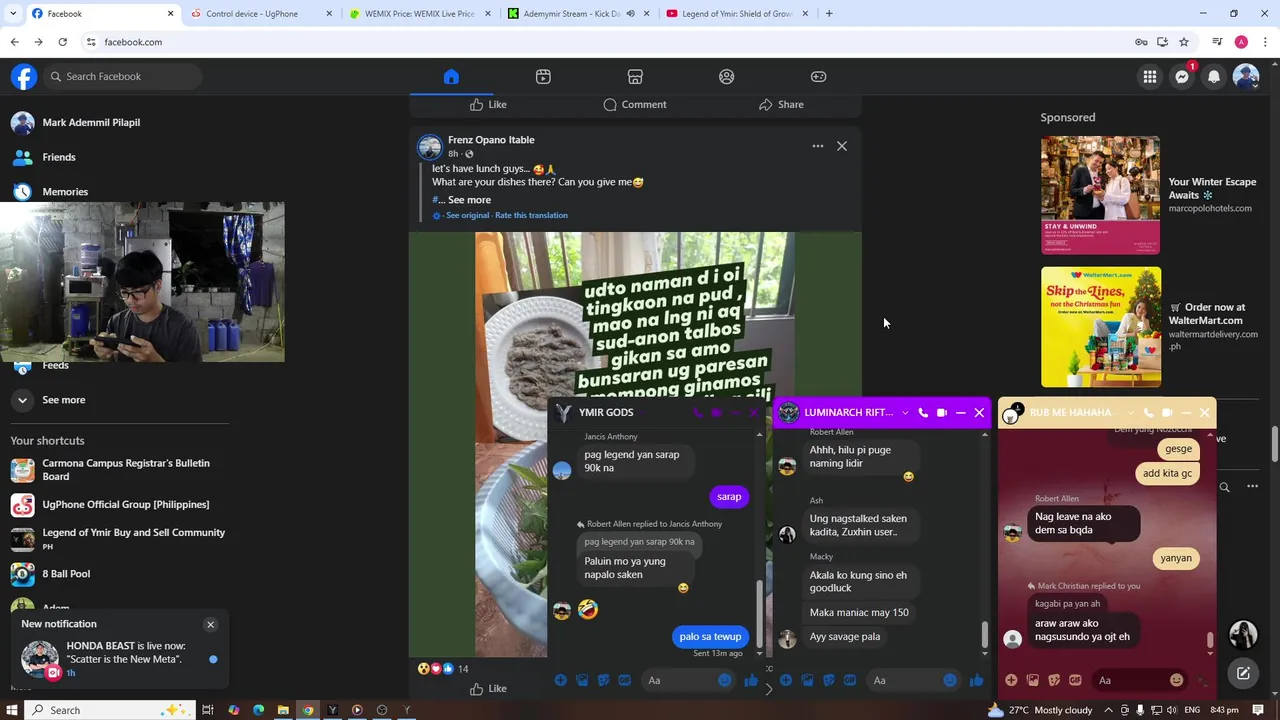Click Share on the upper post
The image size is (1280, 720).
781,104
